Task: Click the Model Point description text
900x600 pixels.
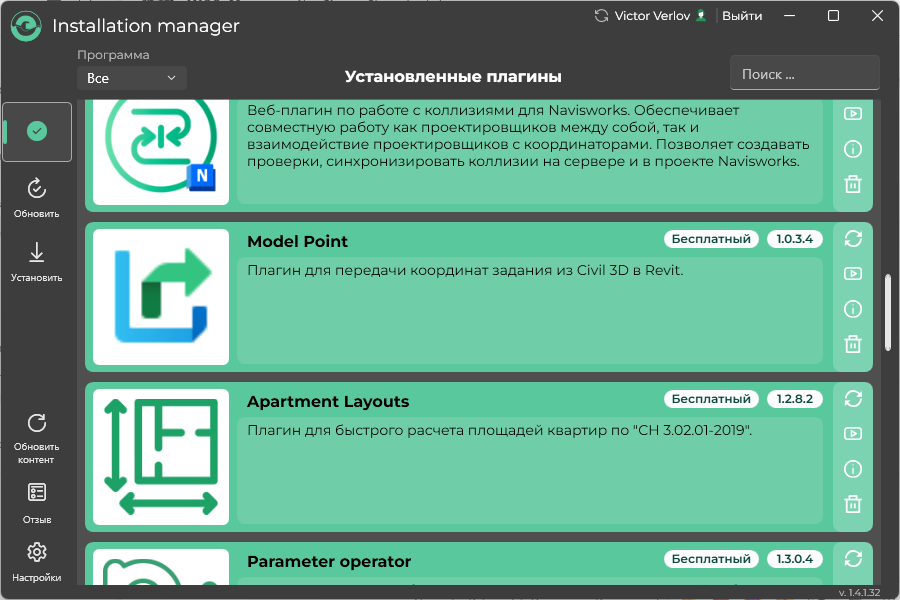Action: pyautogui.click(x=465, y=270)
